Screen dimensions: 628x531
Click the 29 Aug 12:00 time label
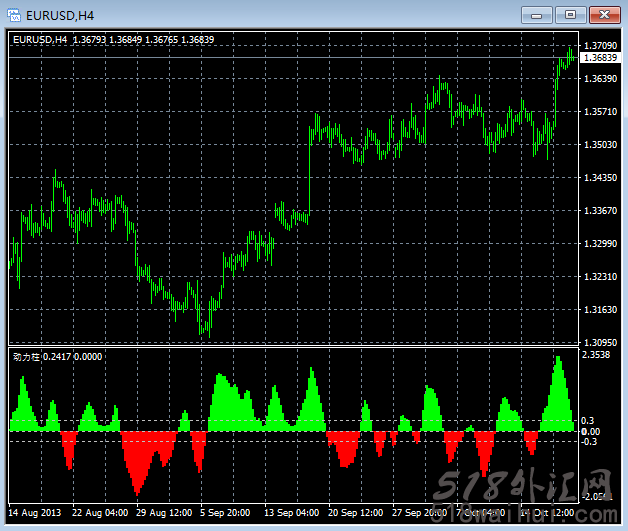click(x=164, y=514)
